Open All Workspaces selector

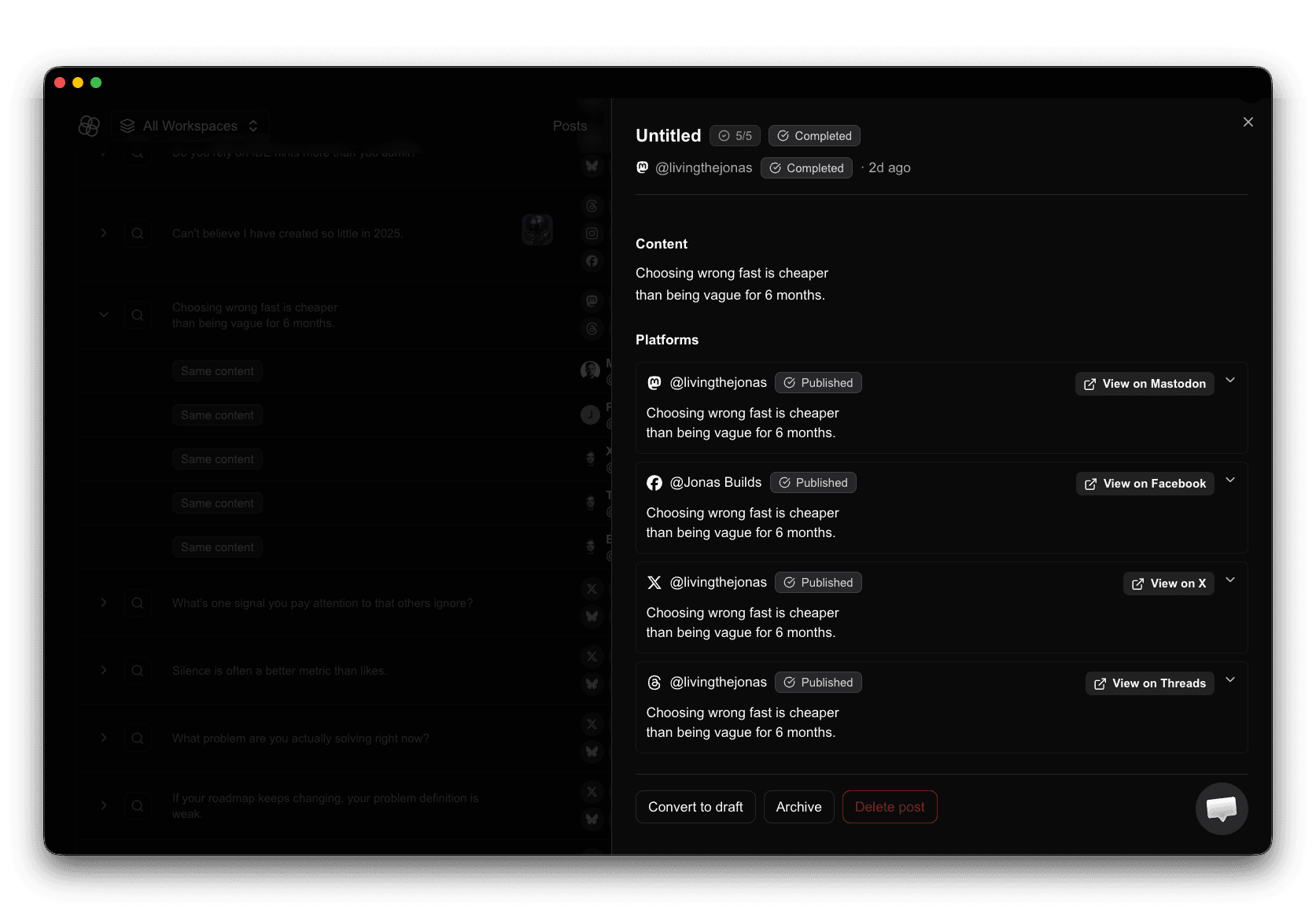(x=190, y=126)
